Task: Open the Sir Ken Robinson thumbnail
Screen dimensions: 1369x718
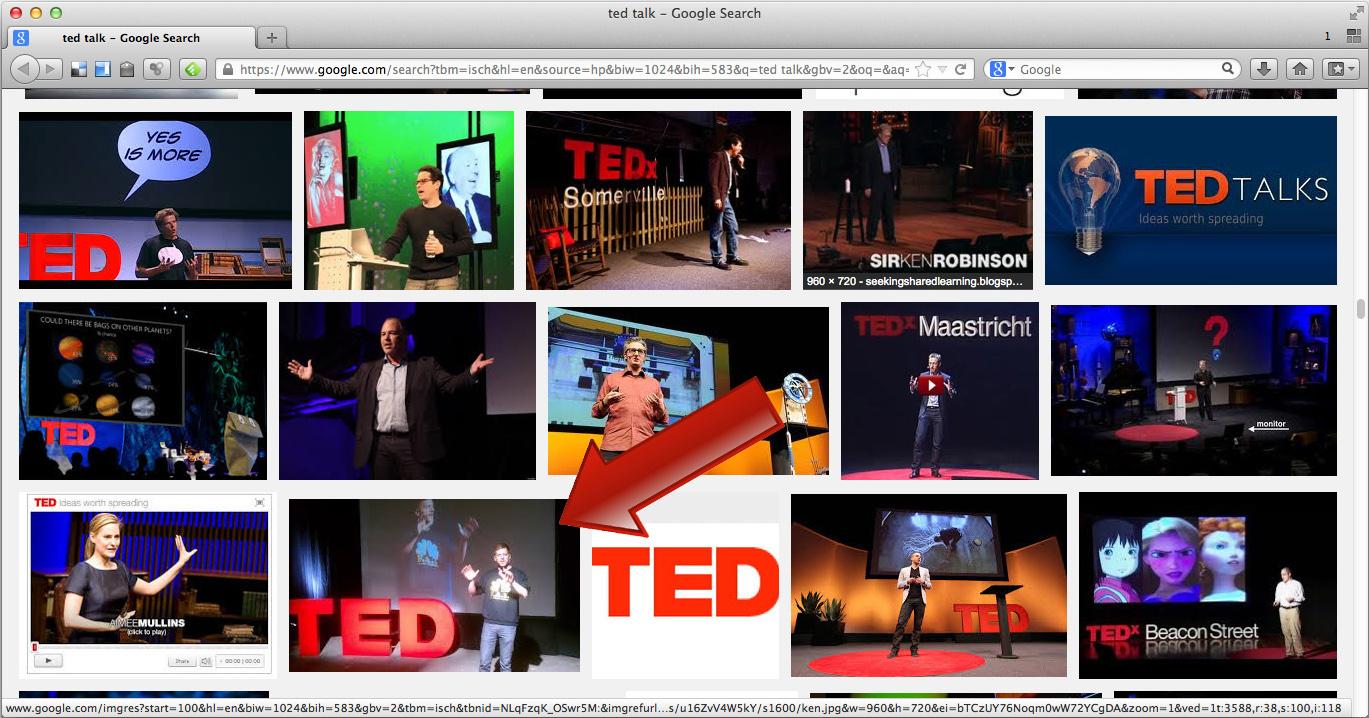Action: pos(918,200)
